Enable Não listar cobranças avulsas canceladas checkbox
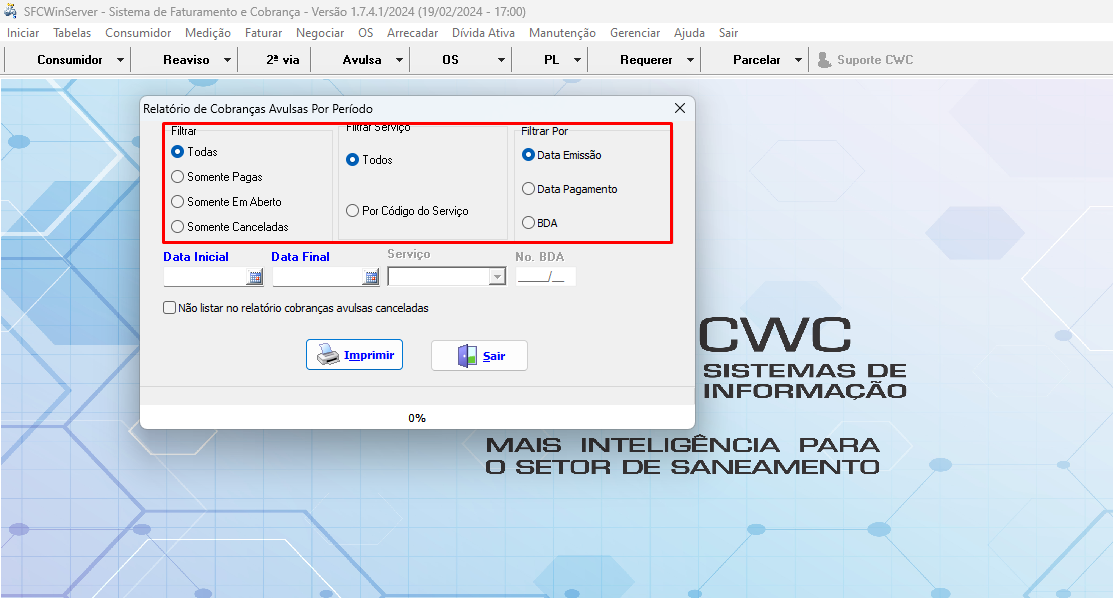The height and width of the screenshot is (598, 1113). [169, 308]
